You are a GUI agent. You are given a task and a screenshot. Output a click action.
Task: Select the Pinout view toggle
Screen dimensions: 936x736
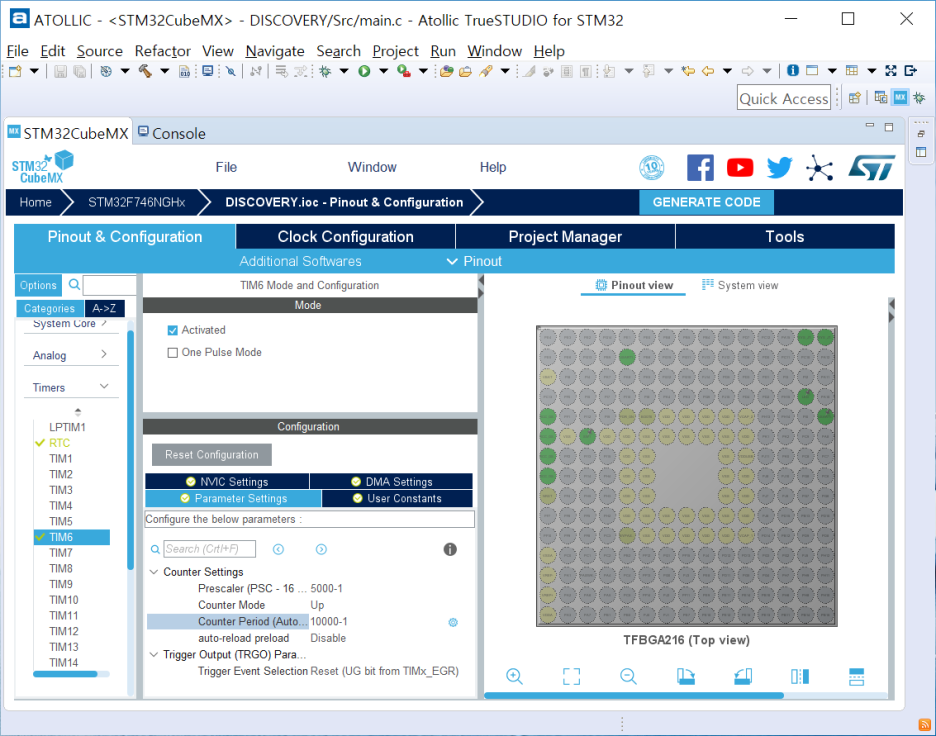pos(634,285)
